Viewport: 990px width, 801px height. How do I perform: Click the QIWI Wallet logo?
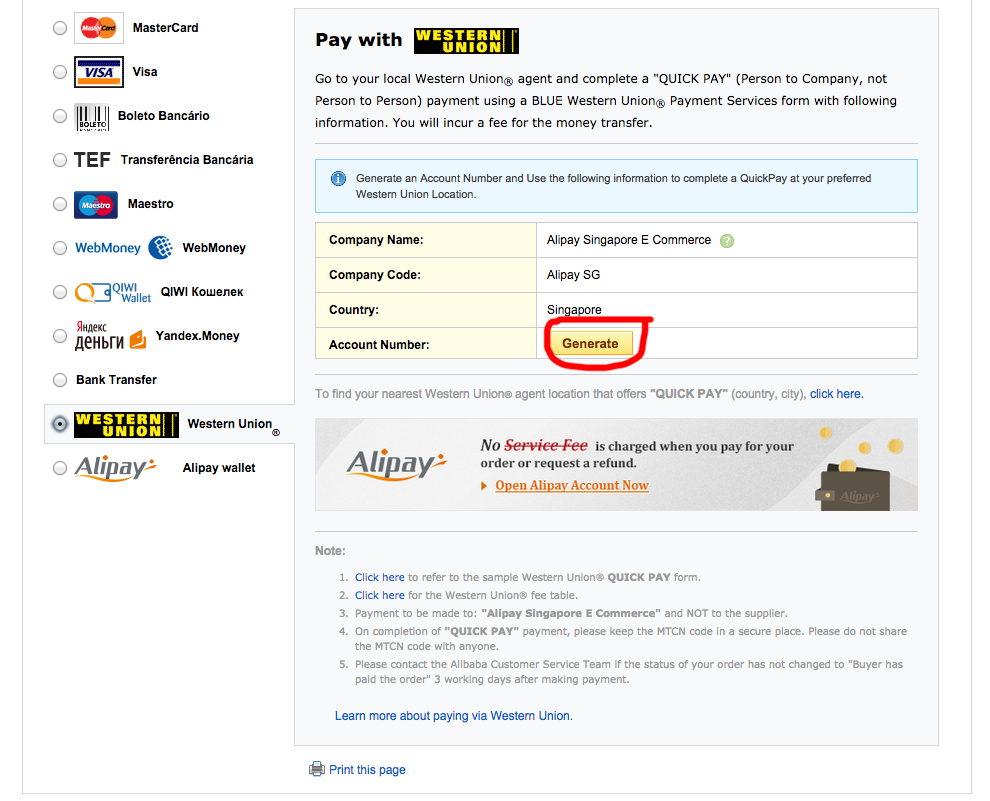point(113,293)
